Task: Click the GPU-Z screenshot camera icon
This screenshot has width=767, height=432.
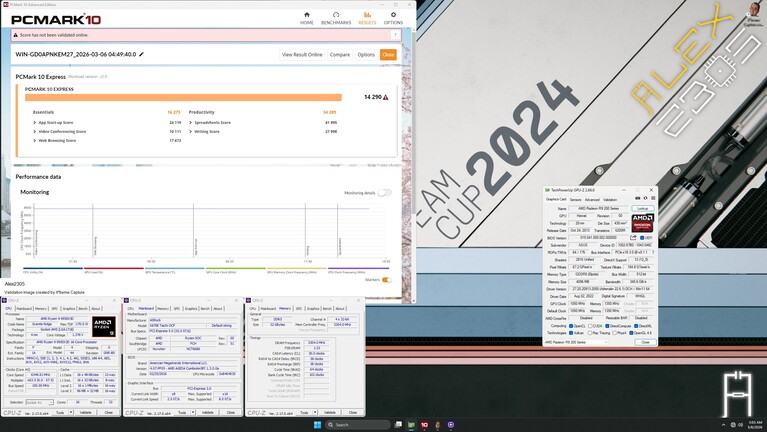Action: [x=637, y=198]
